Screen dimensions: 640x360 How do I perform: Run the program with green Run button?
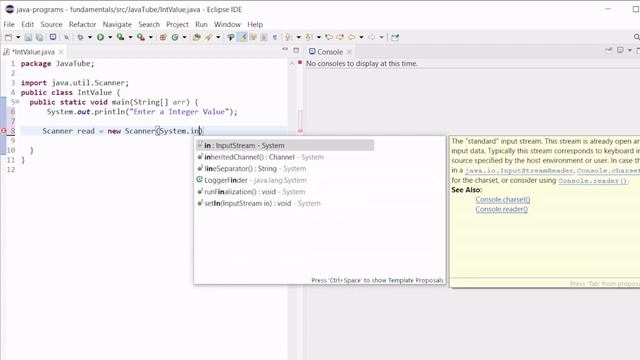tap(100, 37)
